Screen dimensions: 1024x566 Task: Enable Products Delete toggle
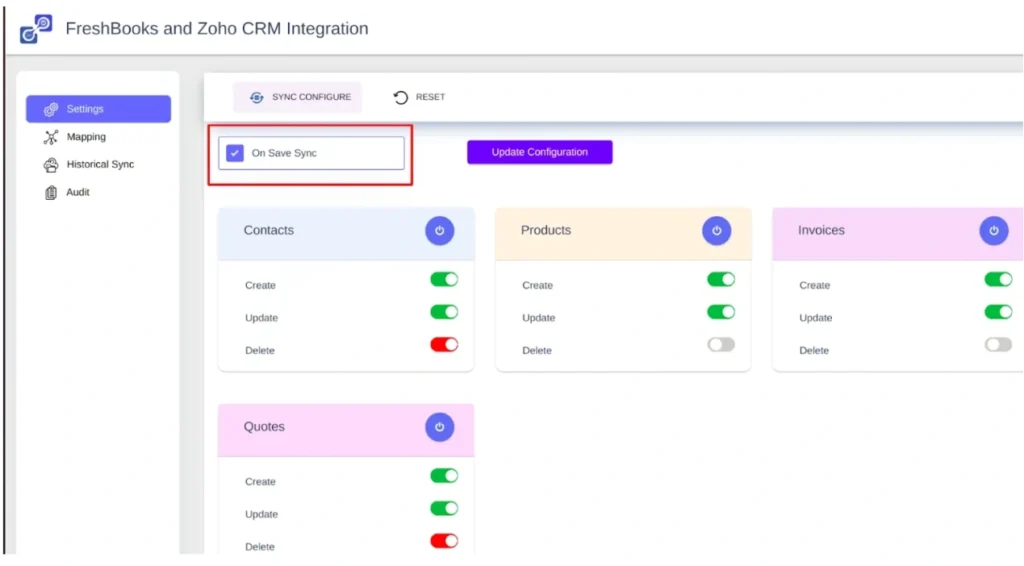721,345
